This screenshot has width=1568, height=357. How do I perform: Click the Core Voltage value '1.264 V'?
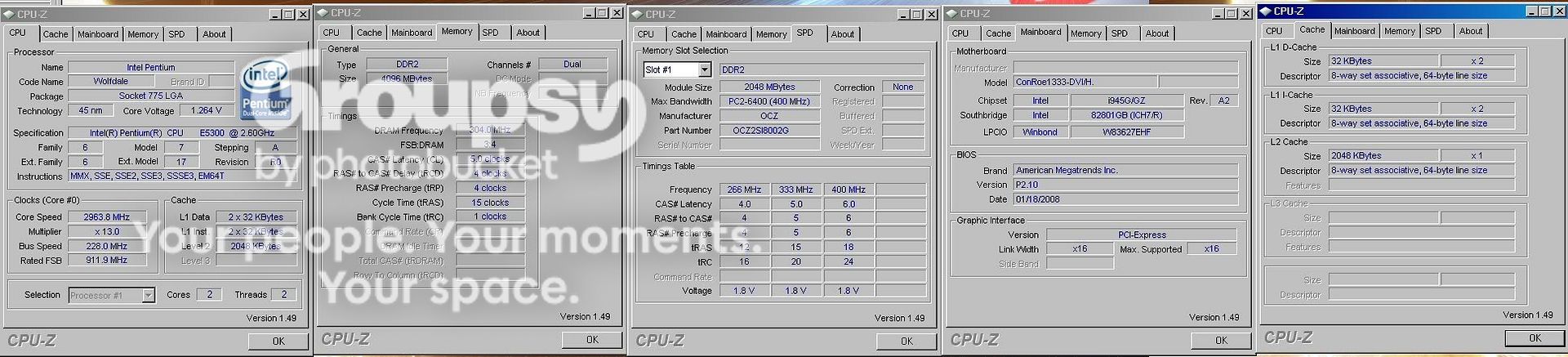point(207,110)
